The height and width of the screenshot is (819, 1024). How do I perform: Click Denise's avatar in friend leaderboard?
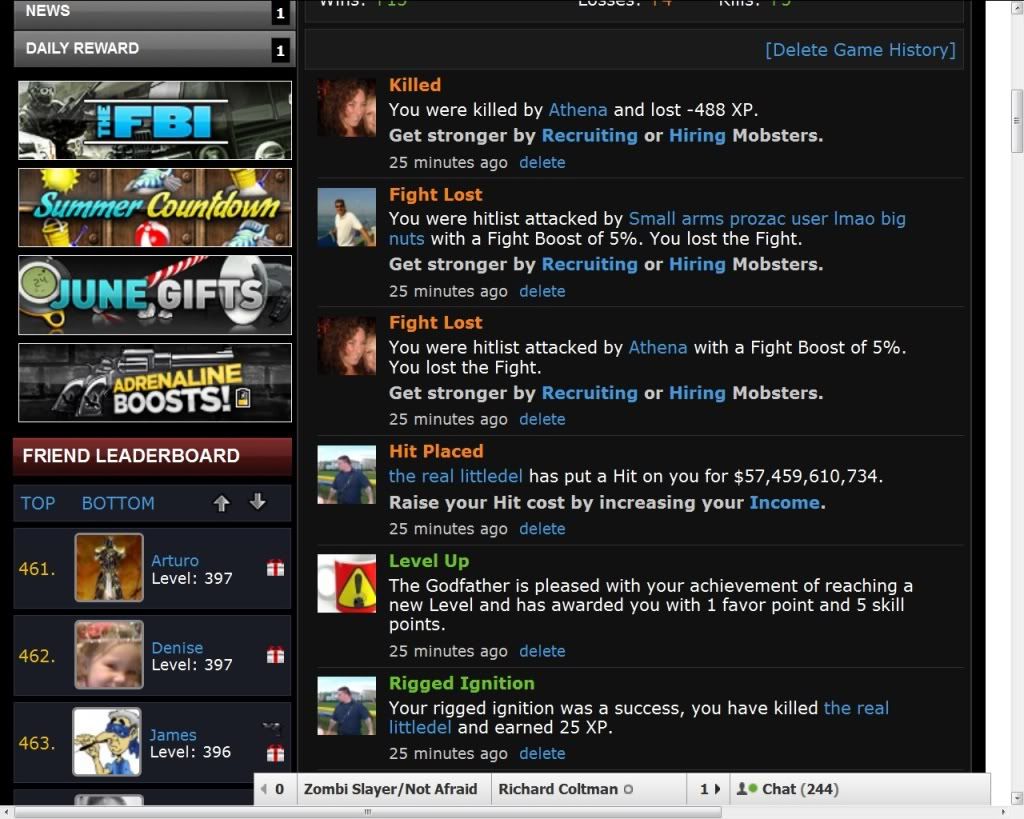108,654
